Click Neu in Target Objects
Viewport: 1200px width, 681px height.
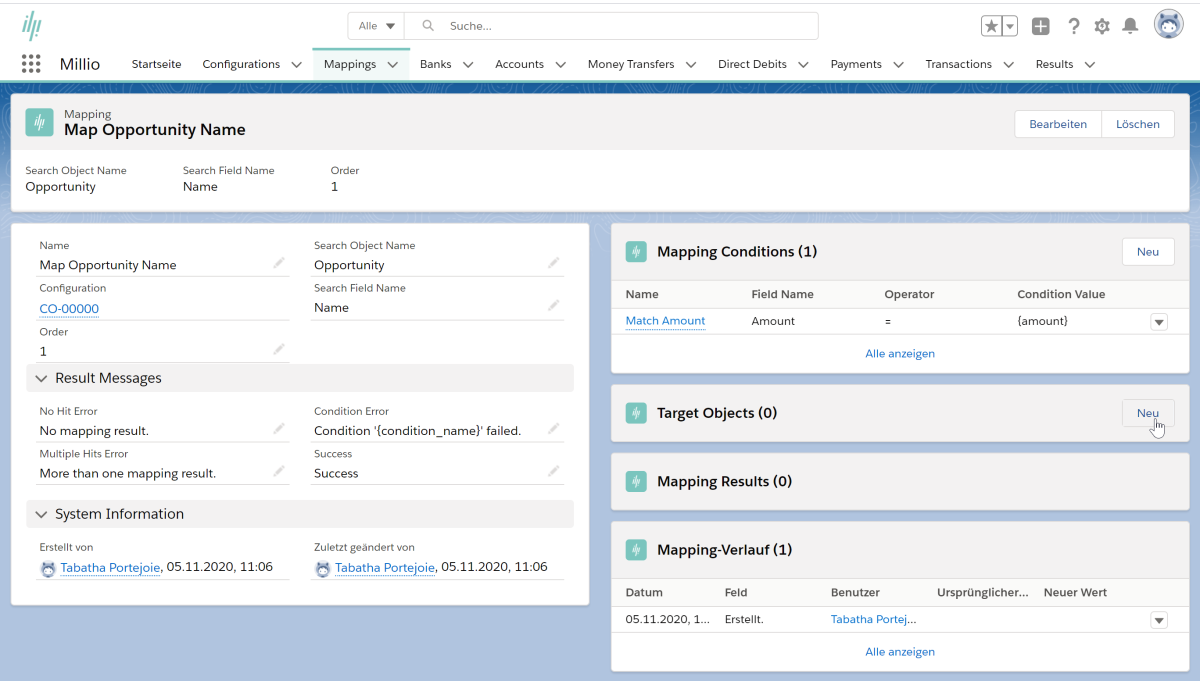(1147, 413)
